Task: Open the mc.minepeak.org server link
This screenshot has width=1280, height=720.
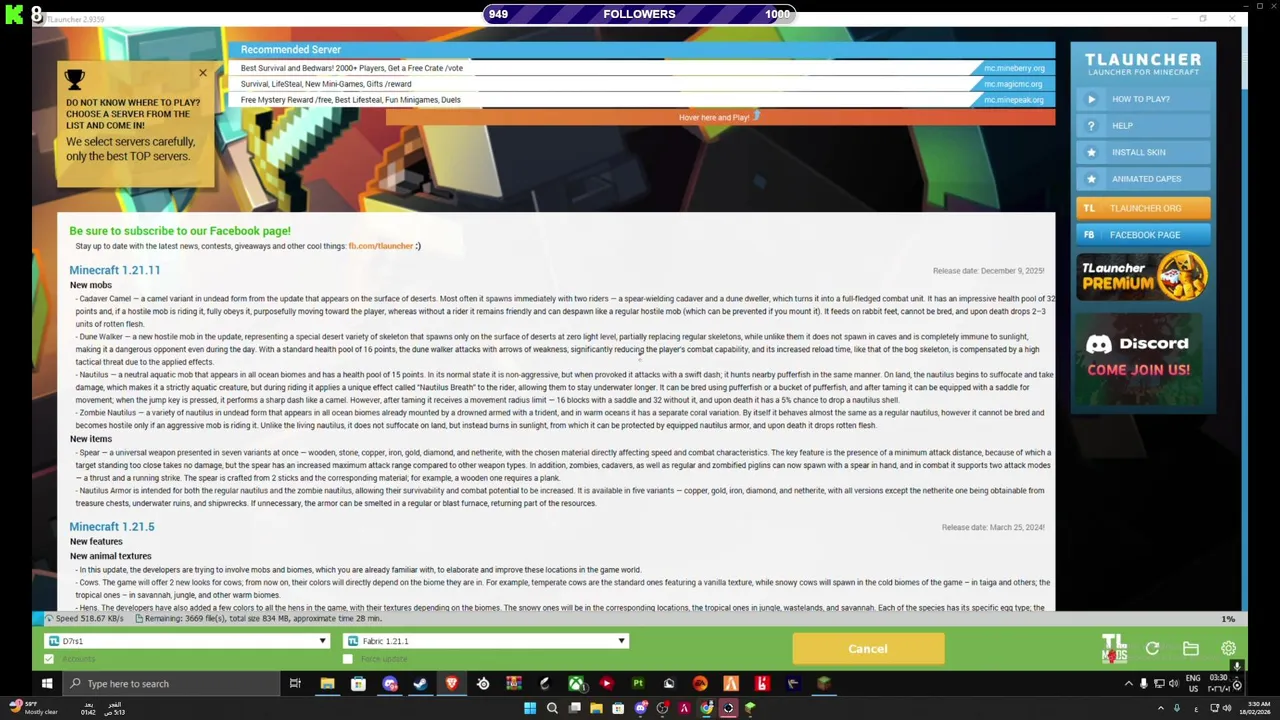Action: click(x=1013, y=100)
